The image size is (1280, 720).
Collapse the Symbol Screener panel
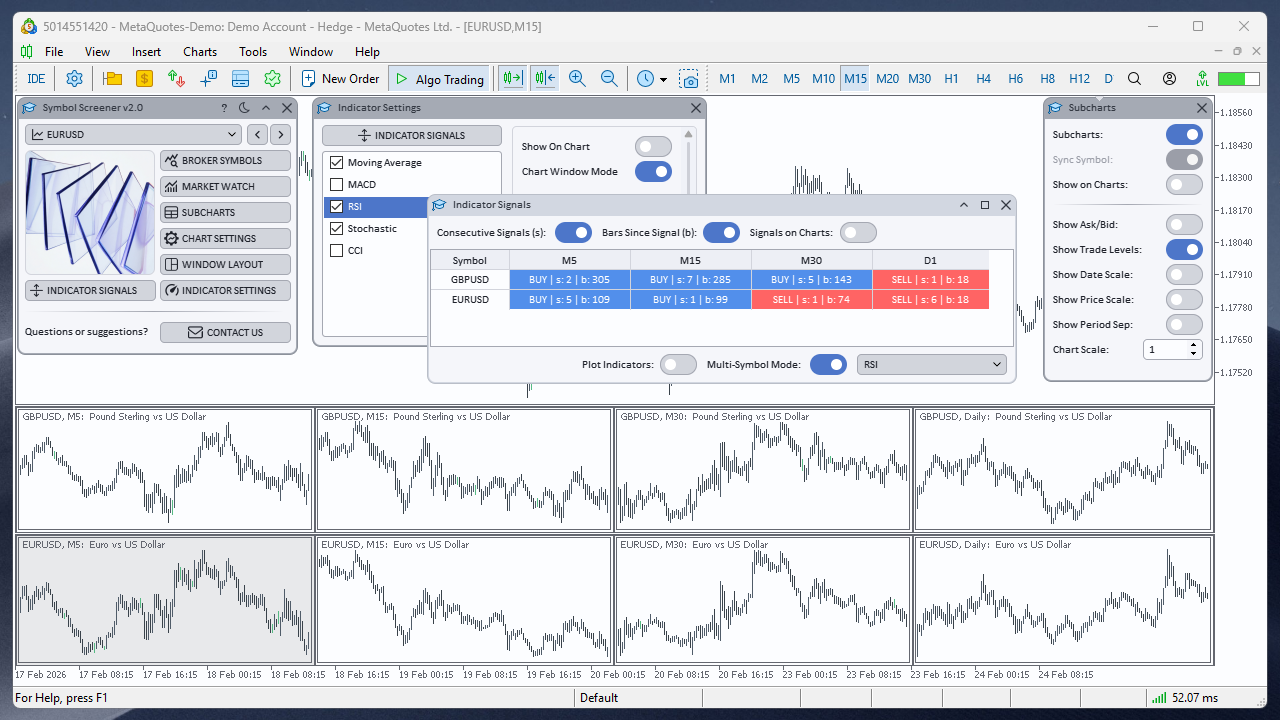(266, 108)
